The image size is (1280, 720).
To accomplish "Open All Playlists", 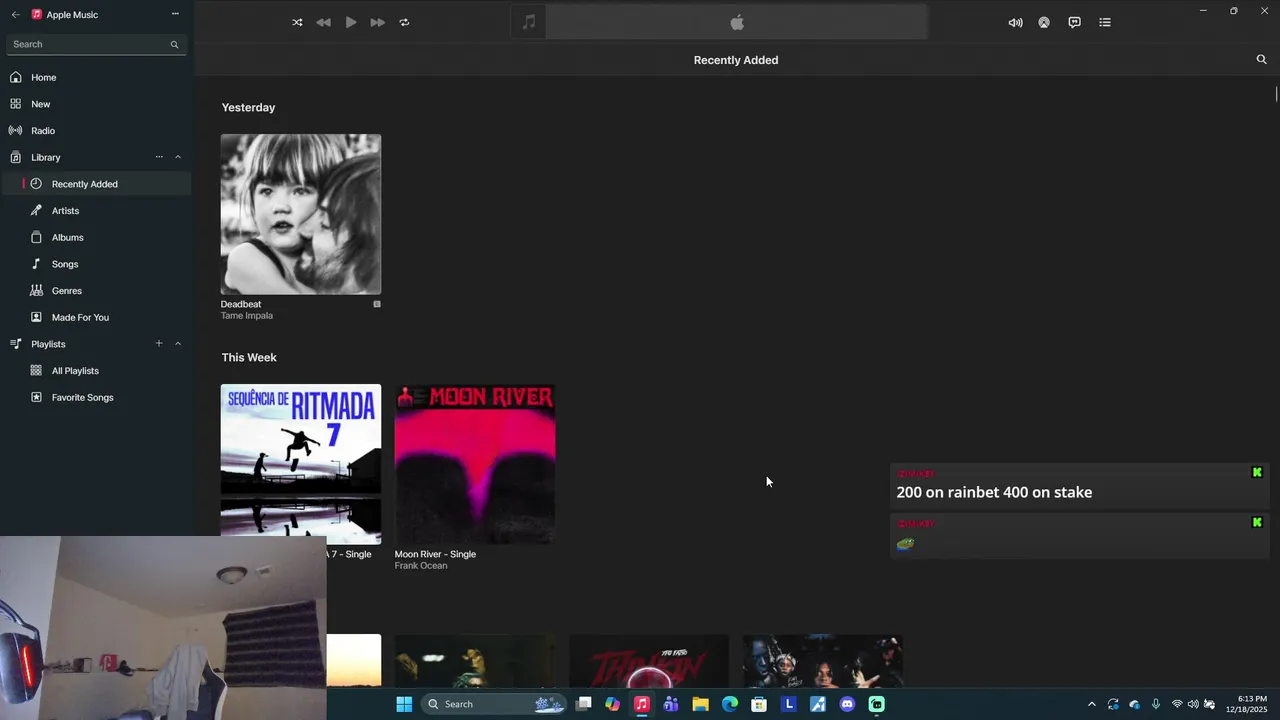I will tap(96, 371).
